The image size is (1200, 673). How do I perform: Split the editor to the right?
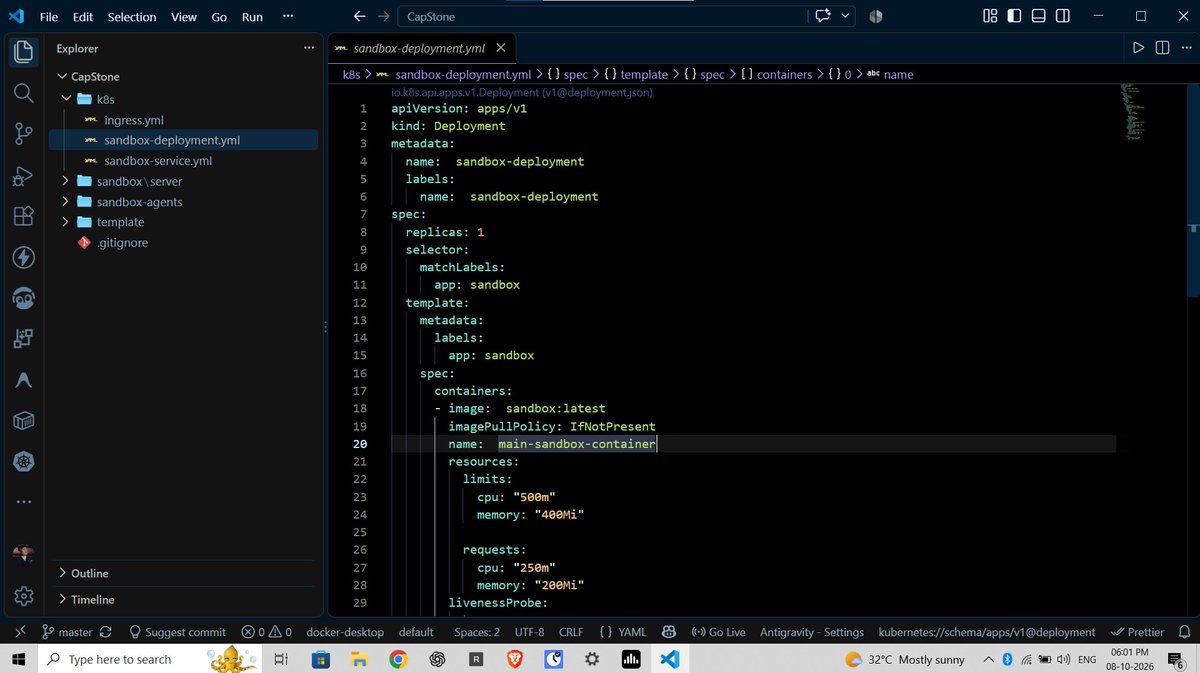tap(1162, 47)
